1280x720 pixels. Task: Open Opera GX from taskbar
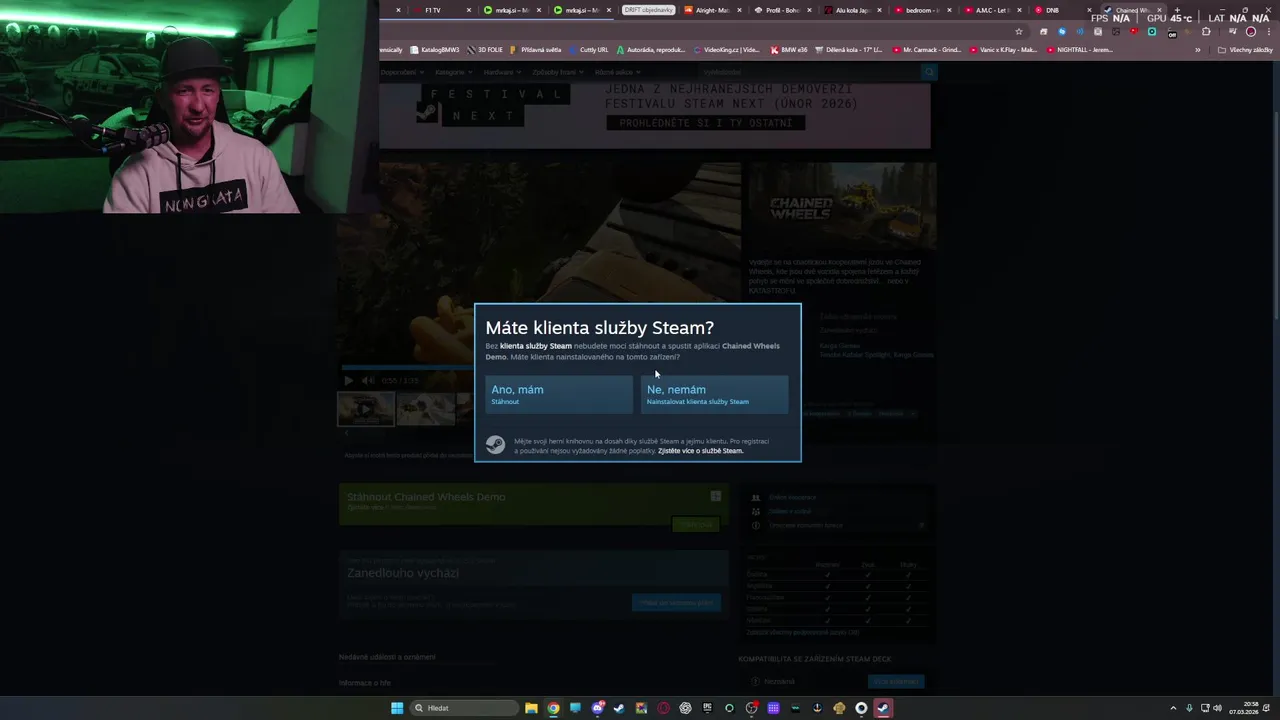[663, 708]
